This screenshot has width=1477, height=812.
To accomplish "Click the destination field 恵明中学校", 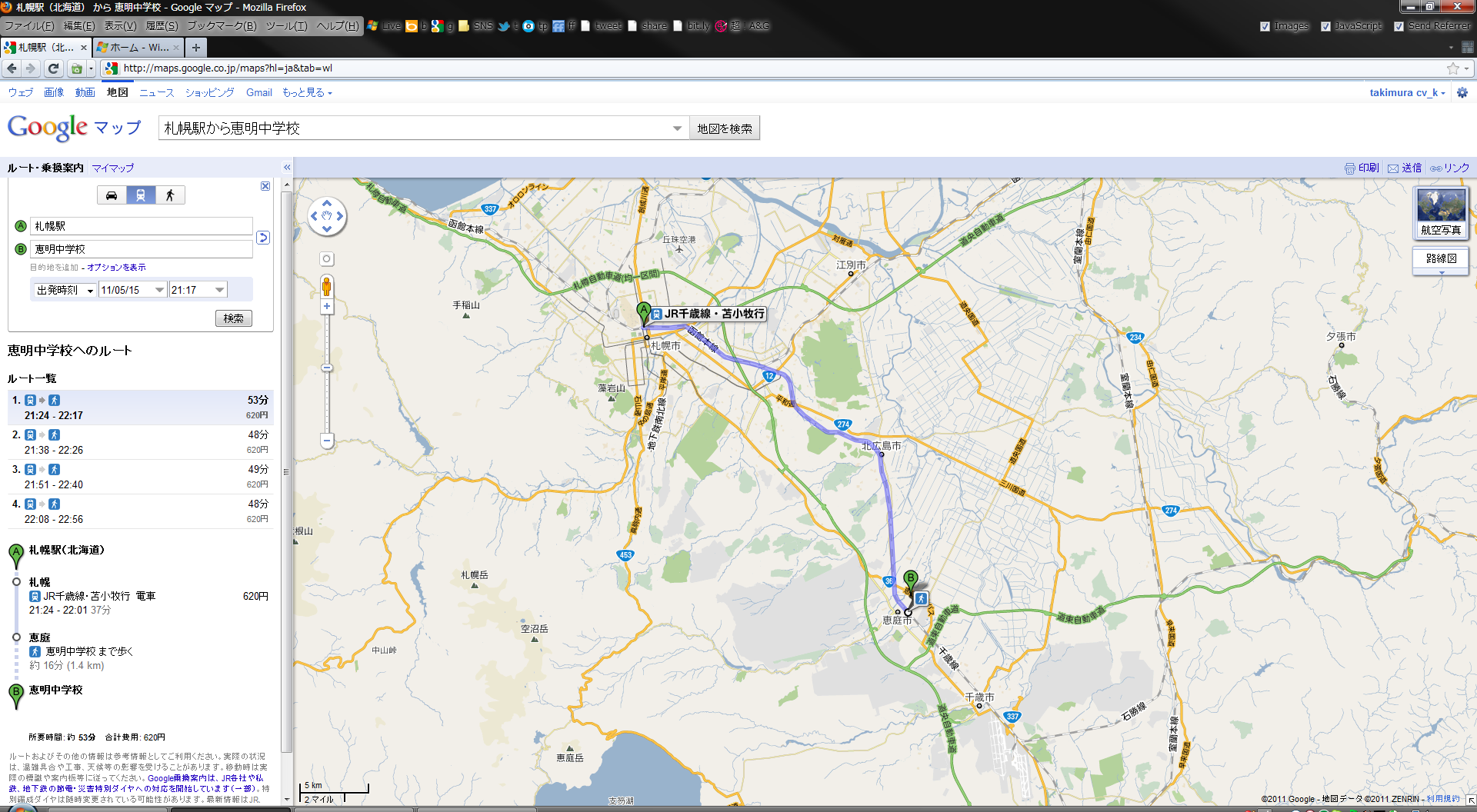I will tap(142, 249).
